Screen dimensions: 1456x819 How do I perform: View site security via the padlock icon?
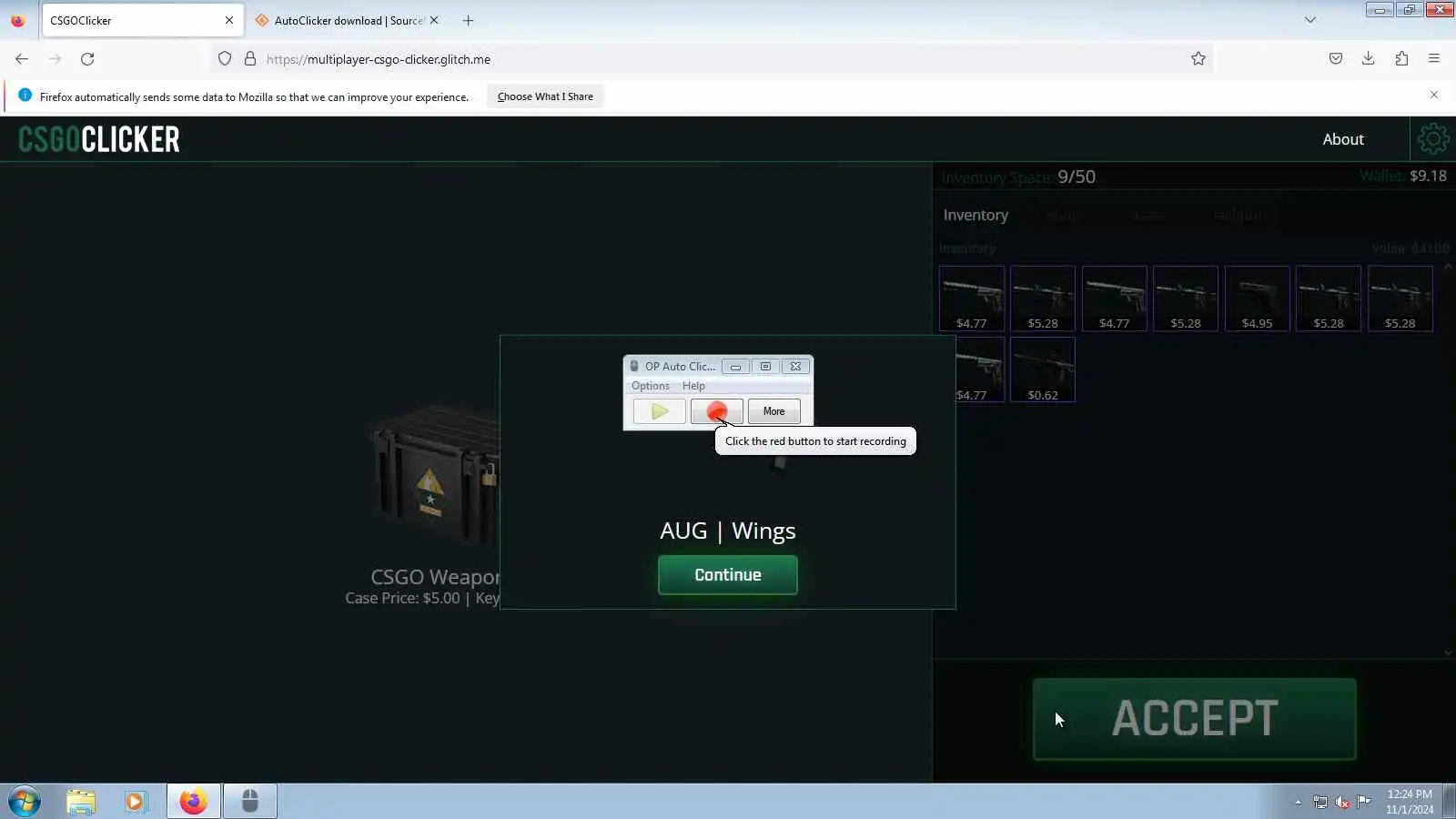[250, 59]
